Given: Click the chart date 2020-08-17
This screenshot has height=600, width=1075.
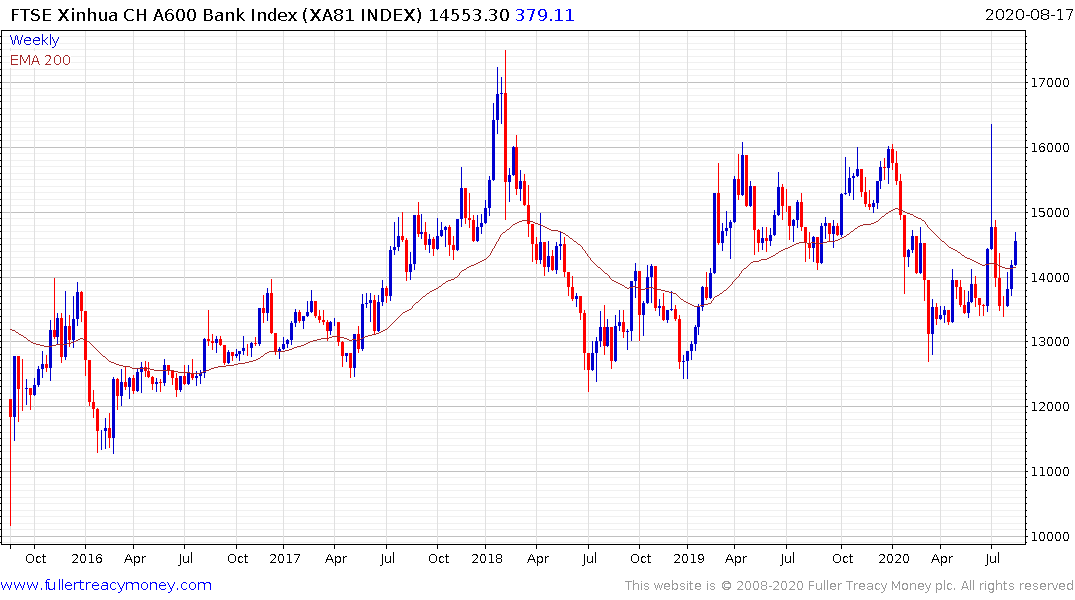Looking at the screenshot, I should click(x=1028, y=14).
